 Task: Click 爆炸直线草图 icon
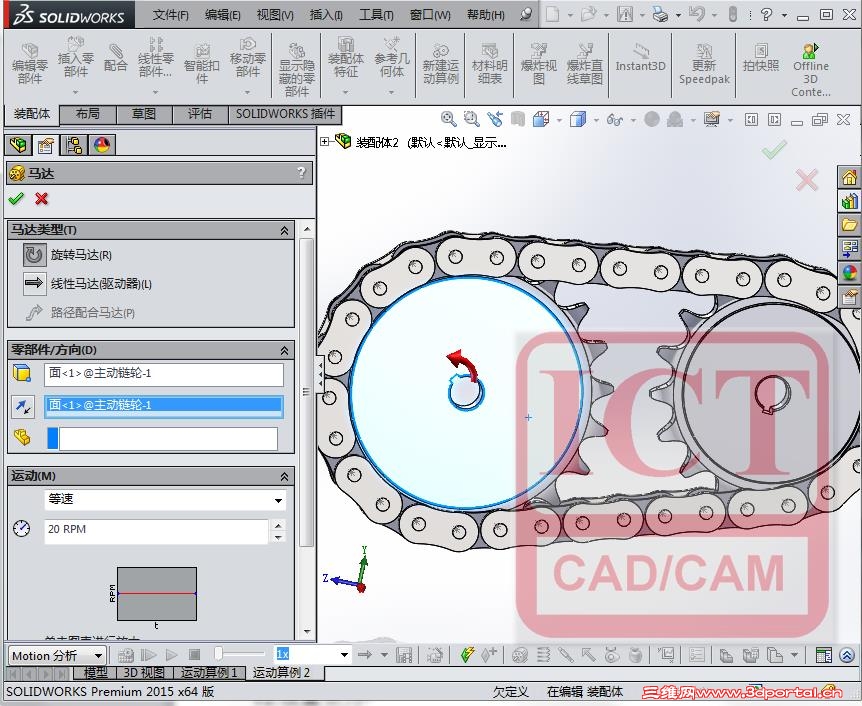(x=585, y=64)
